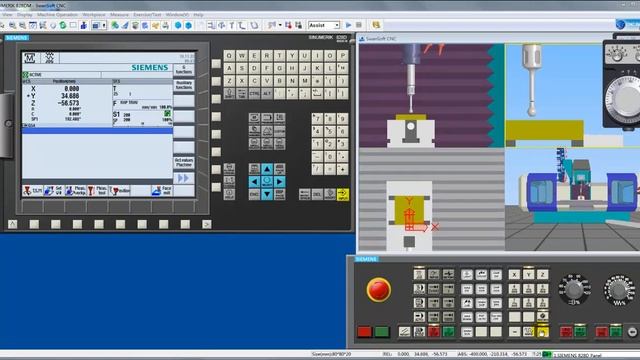Select the Y axis key on machine panel
This screenshot has height=360, width=640.
click(x=529, y=275)
